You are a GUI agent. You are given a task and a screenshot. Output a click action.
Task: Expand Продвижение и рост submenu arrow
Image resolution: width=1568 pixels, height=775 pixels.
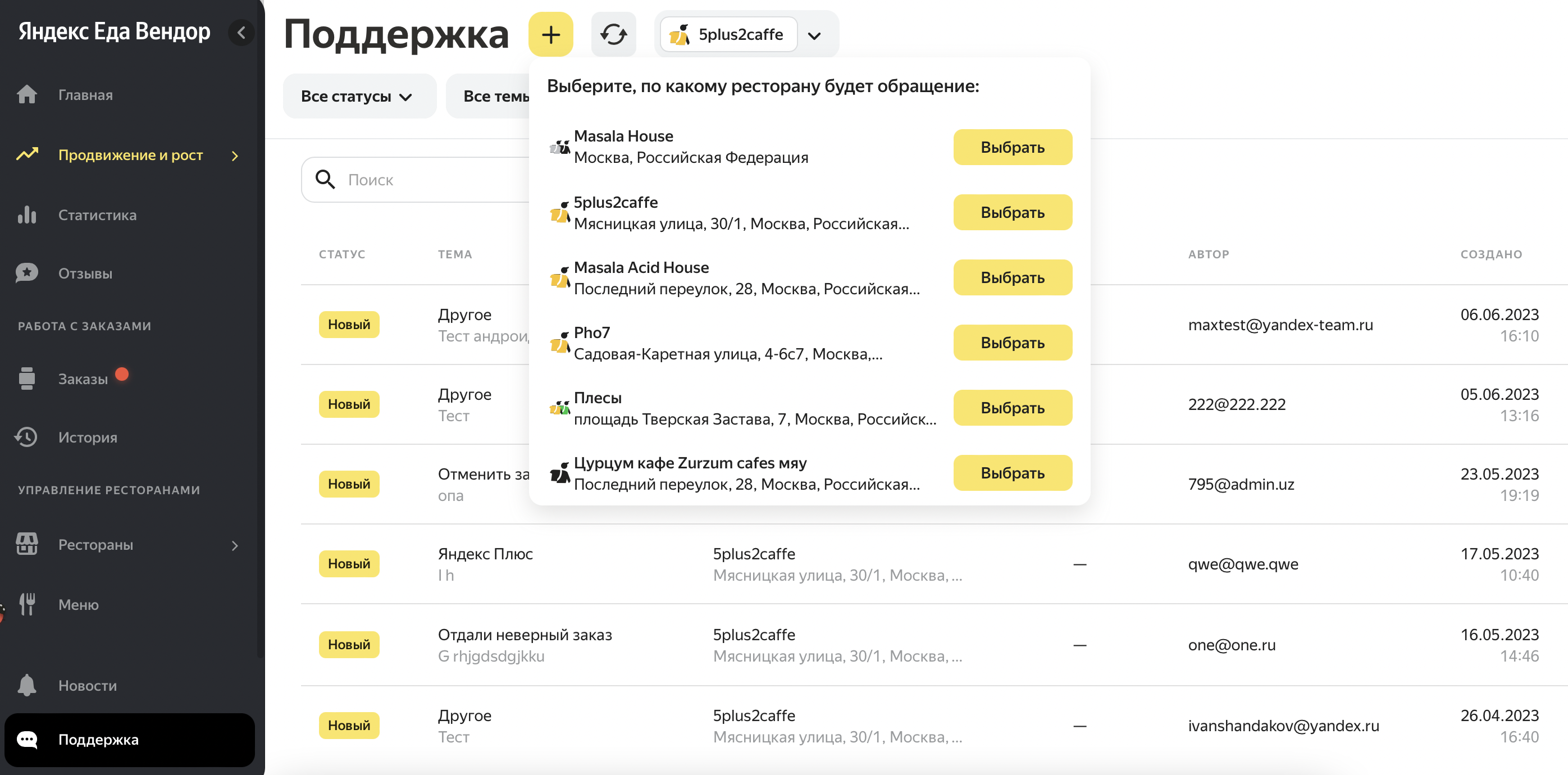(x=235, y=156)
